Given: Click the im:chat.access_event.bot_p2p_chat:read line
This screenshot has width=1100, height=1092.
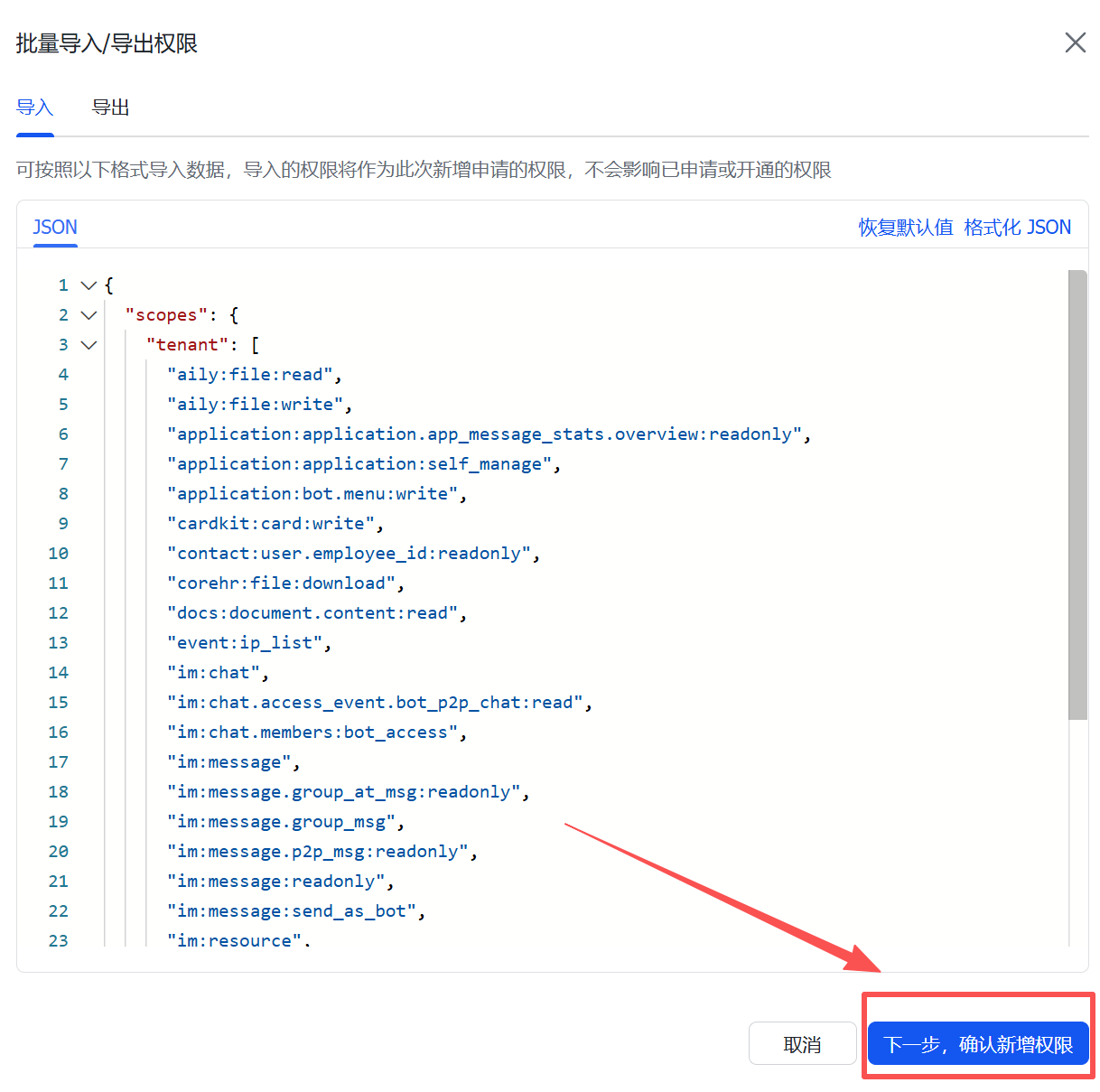Looking at the screenshot, I should point(379,703).
